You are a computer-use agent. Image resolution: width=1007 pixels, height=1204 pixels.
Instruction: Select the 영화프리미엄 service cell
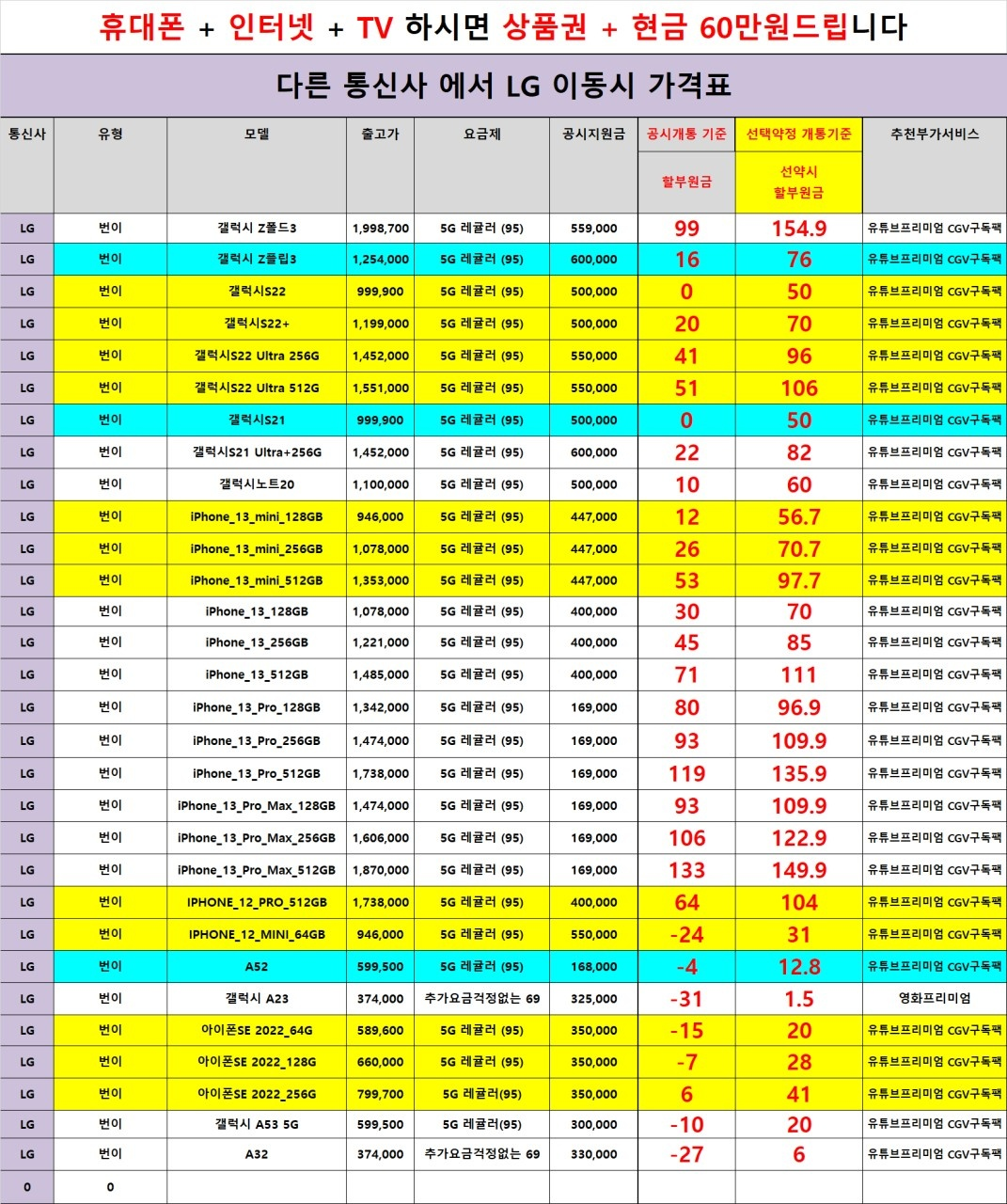click(x=934, y=998)
